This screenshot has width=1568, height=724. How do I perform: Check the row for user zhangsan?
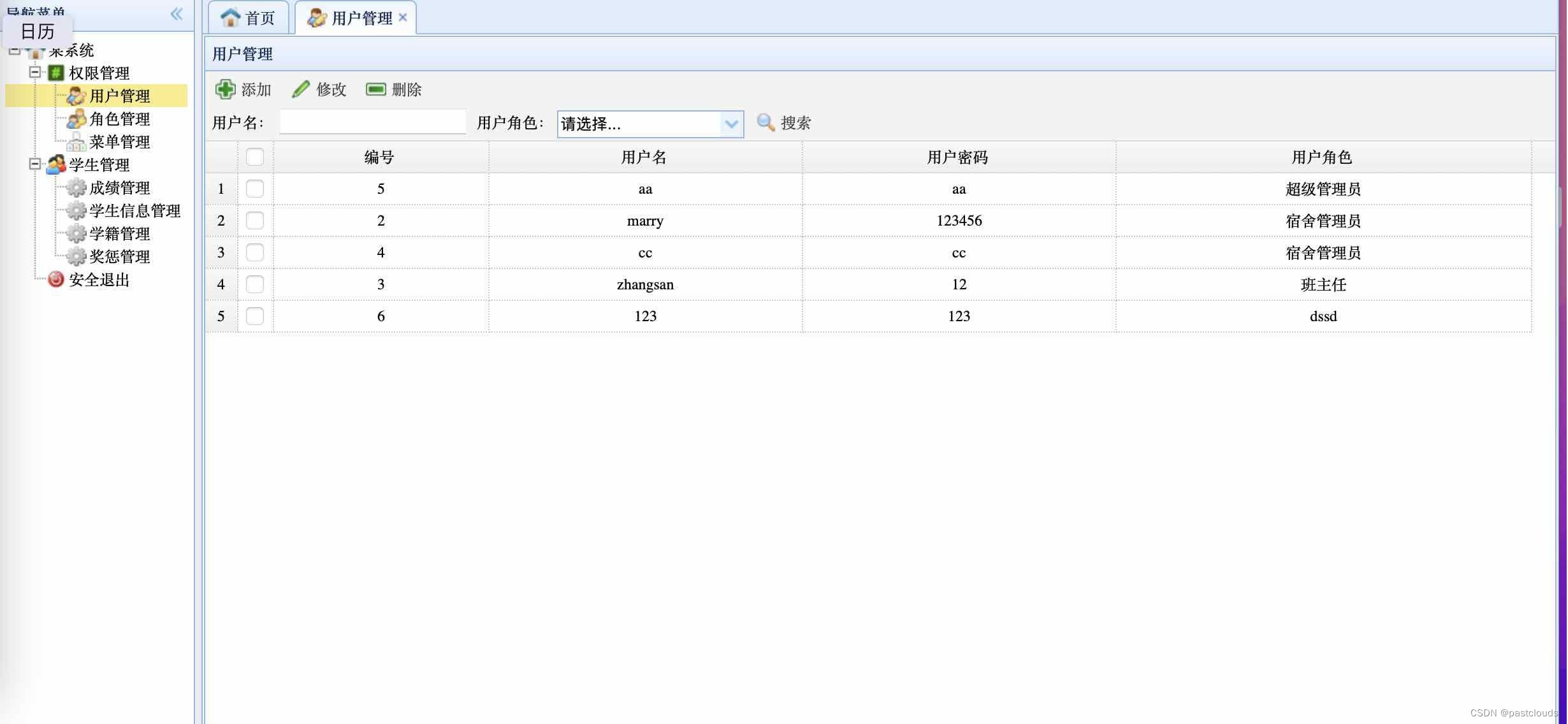(x=255, y=284)
